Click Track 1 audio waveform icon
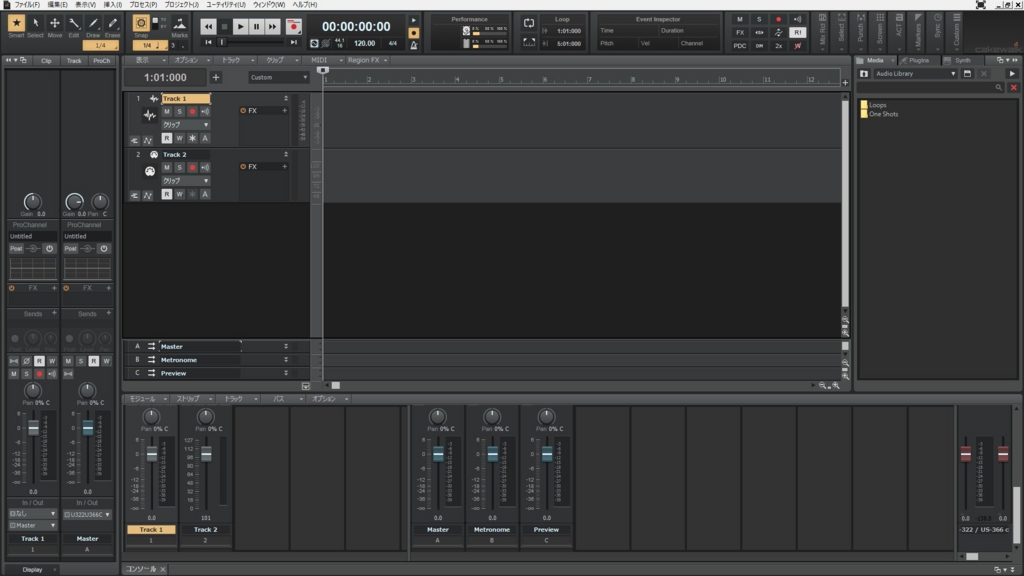The height and width of the screenshot is (576, 1024). (x=150, y=116)
